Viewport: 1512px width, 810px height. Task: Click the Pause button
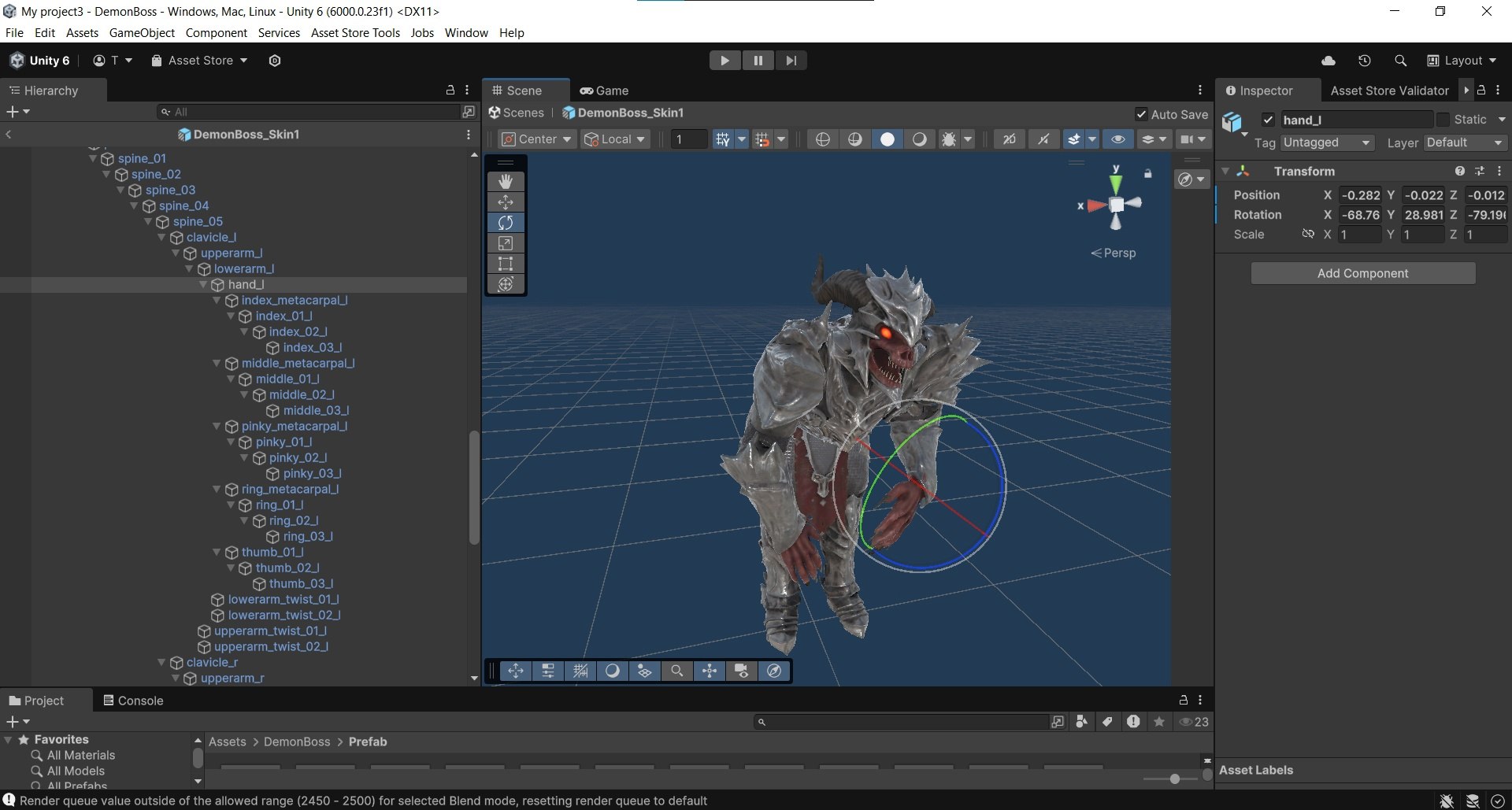pos(758,61)
